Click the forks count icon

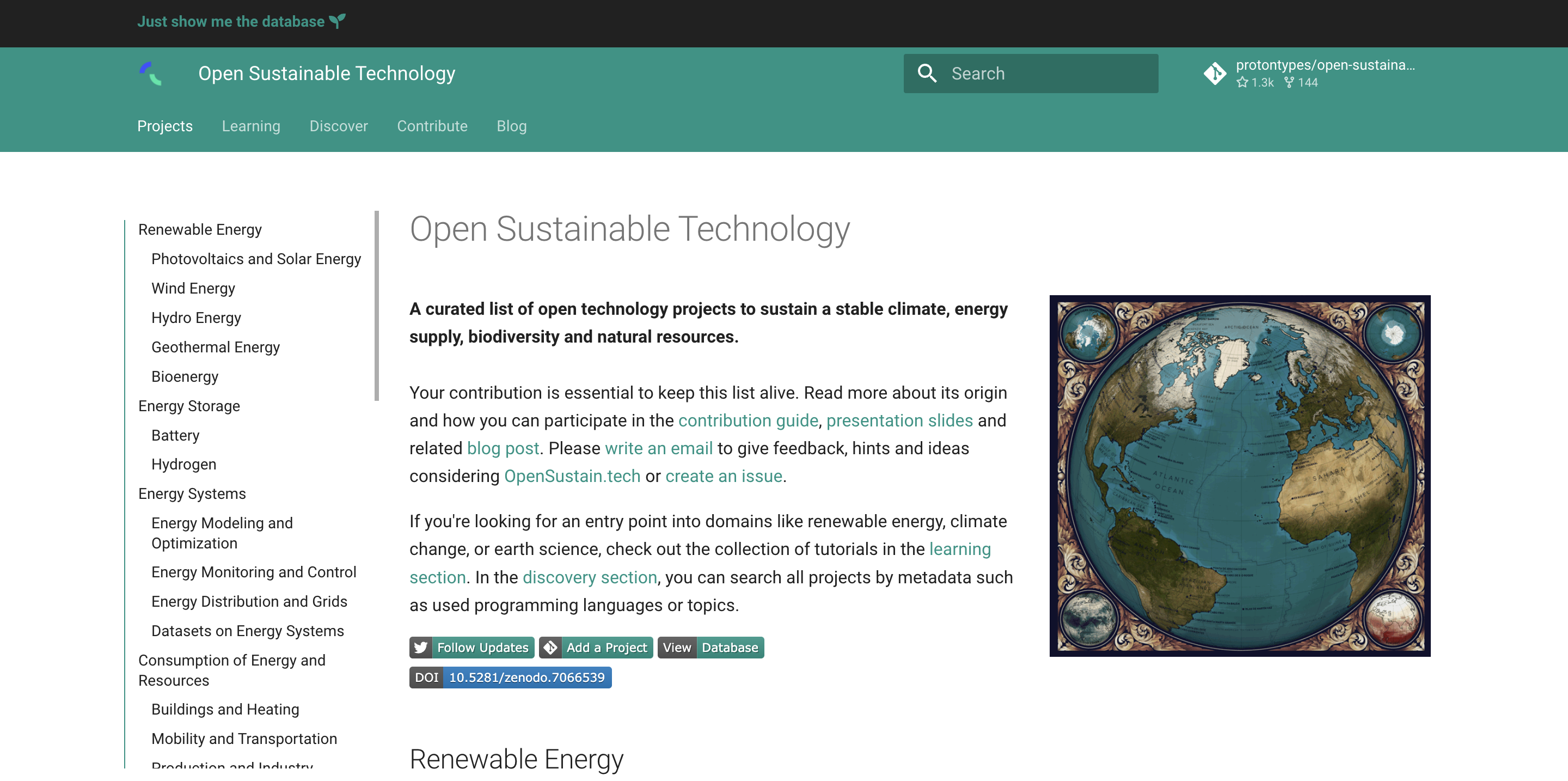(x=1289, y=82)
